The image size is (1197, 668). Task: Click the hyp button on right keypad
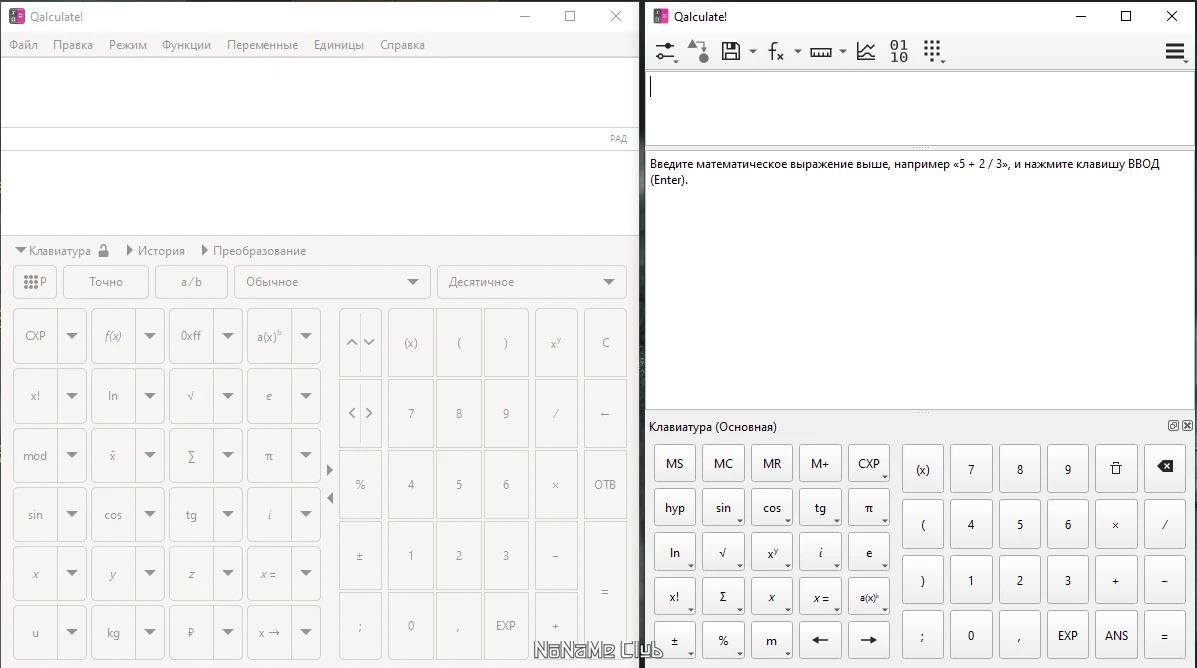point(675,508)
